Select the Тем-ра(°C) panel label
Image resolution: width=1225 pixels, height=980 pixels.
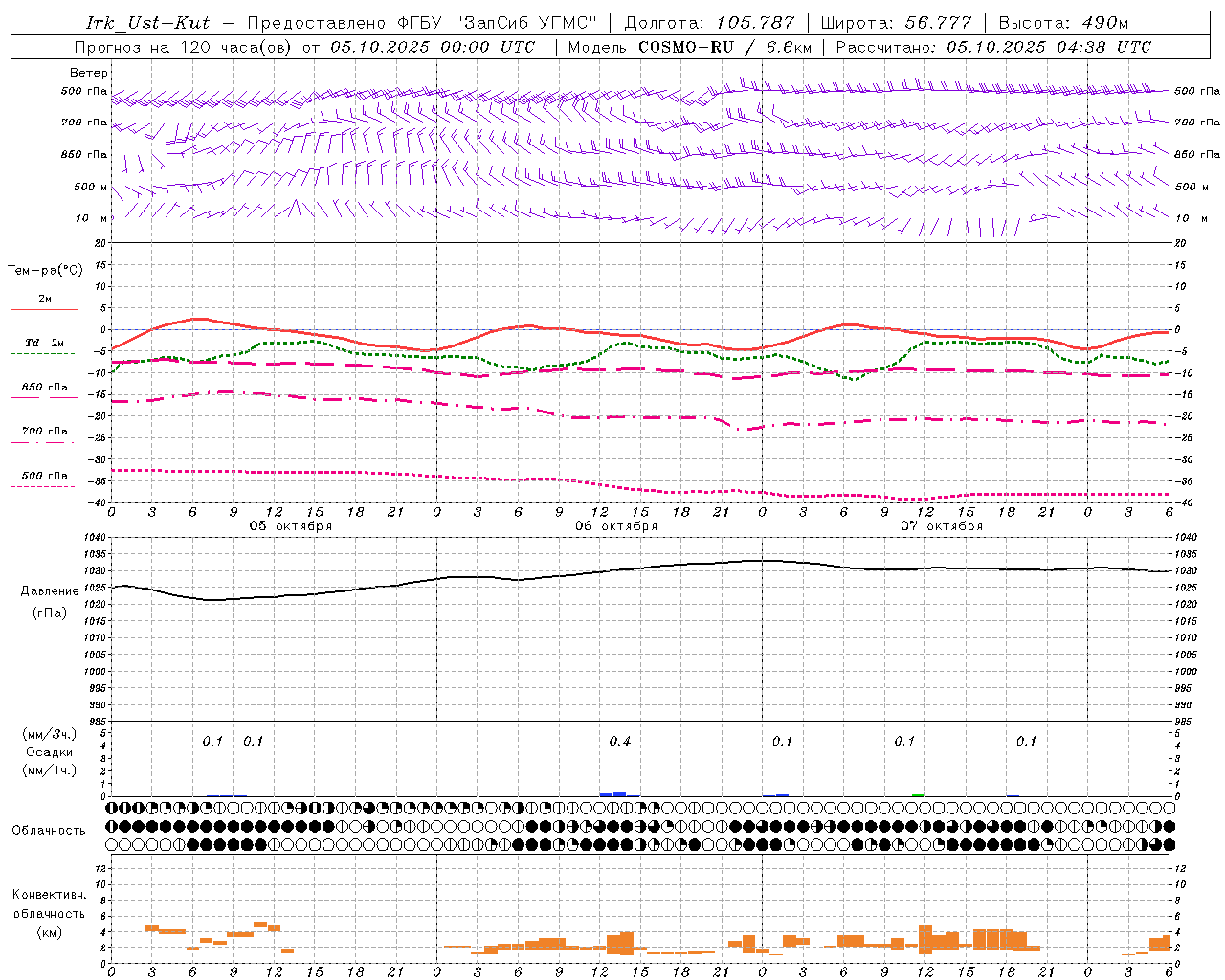pos(45,271)
